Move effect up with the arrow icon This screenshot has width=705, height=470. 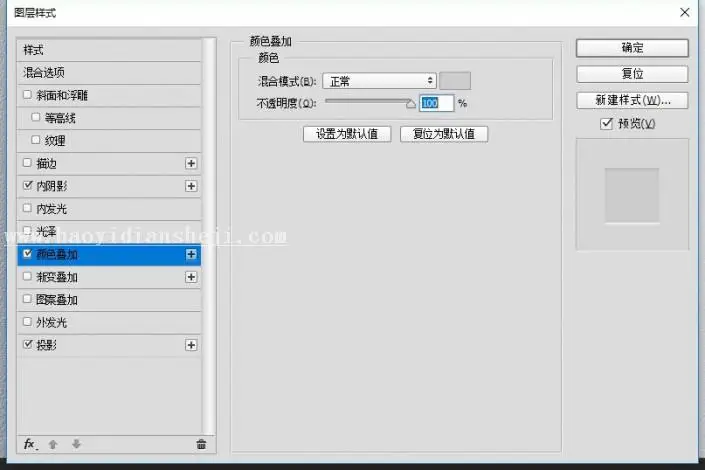click(53, 444)
